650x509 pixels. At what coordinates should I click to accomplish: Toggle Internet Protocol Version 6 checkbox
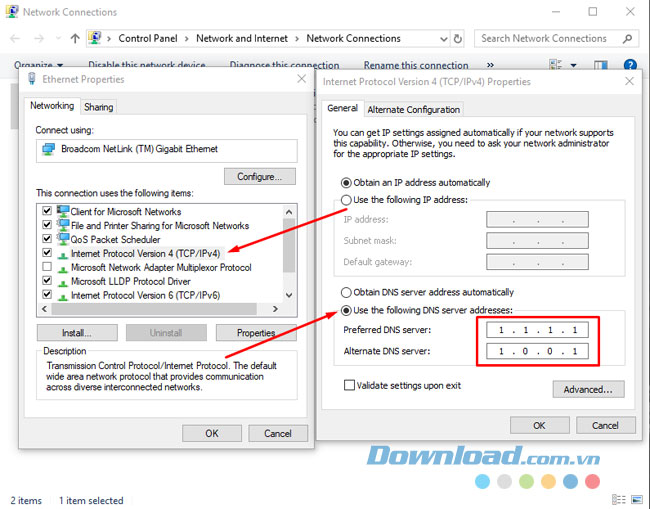[47, 295]
